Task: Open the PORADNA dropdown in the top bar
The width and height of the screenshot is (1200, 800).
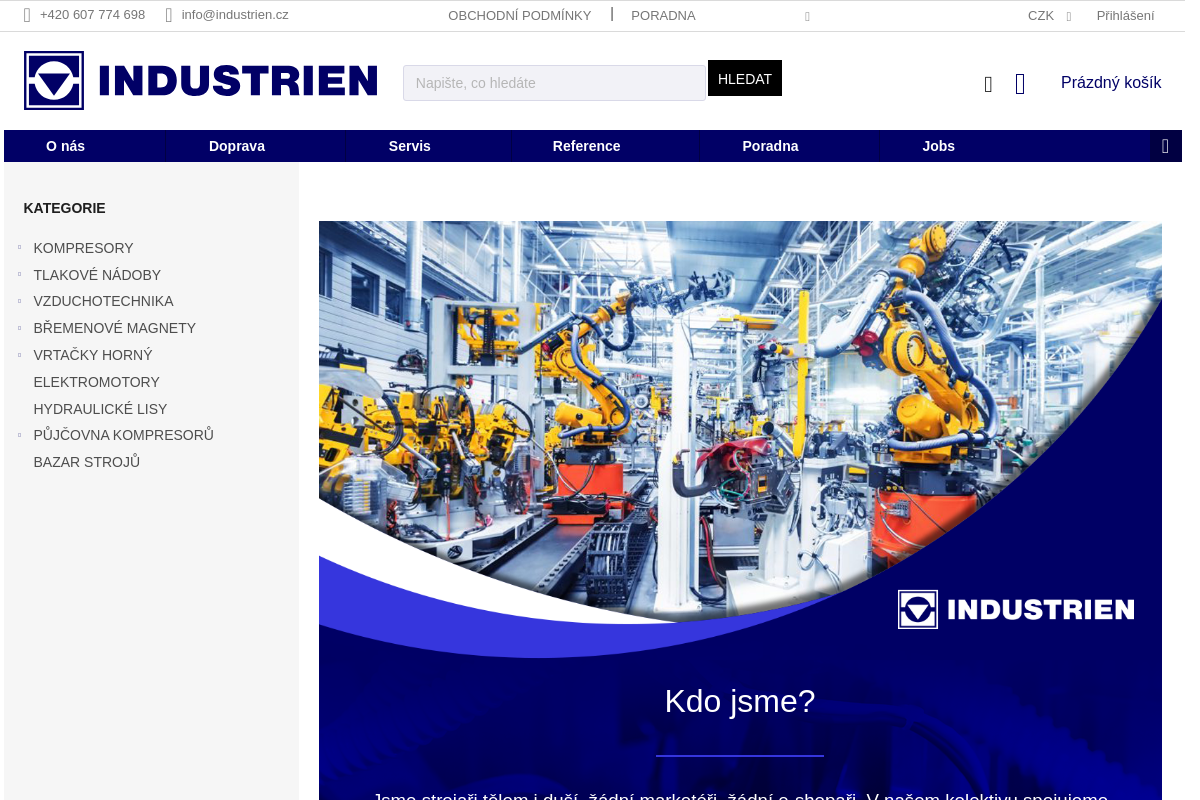Action: (x=663, y=15)
